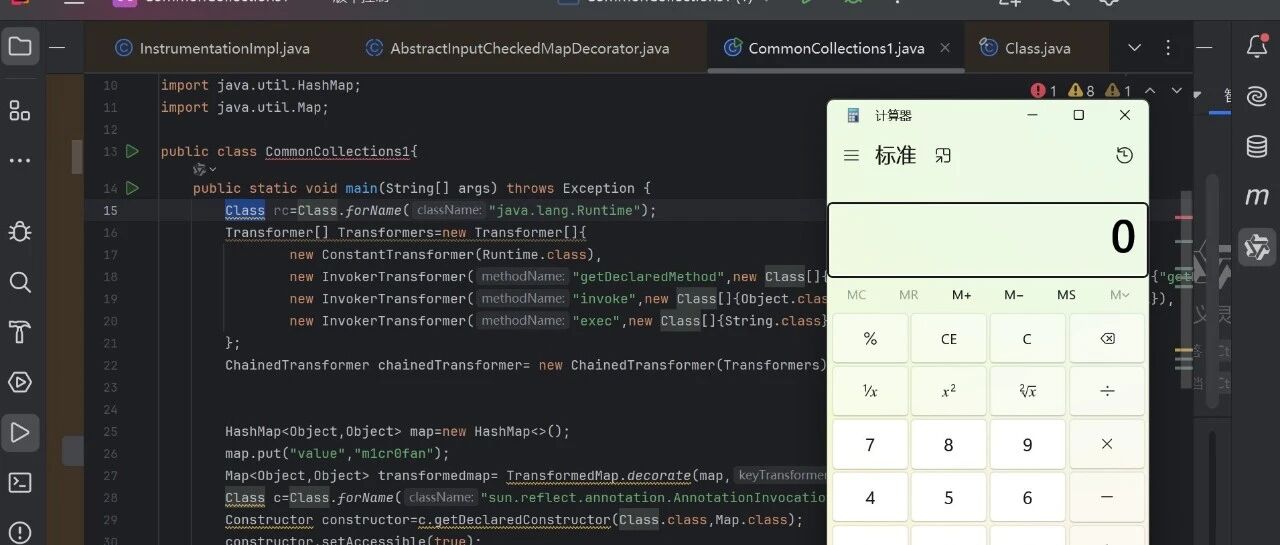Switch to AbstractInputCheckedMapDecorator.java tab

[x=518, y=48]
